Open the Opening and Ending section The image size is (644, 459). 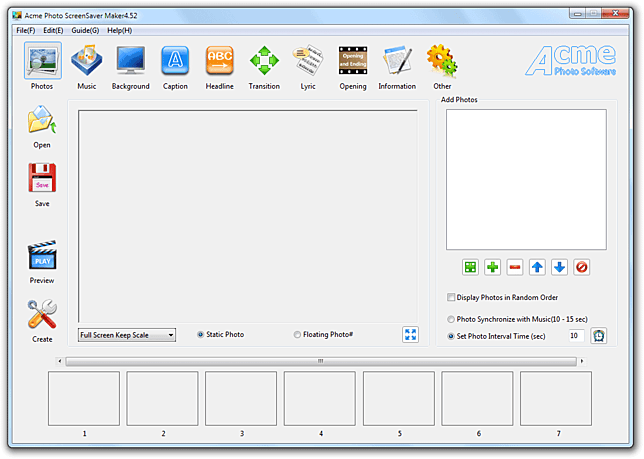pos(353,61)
